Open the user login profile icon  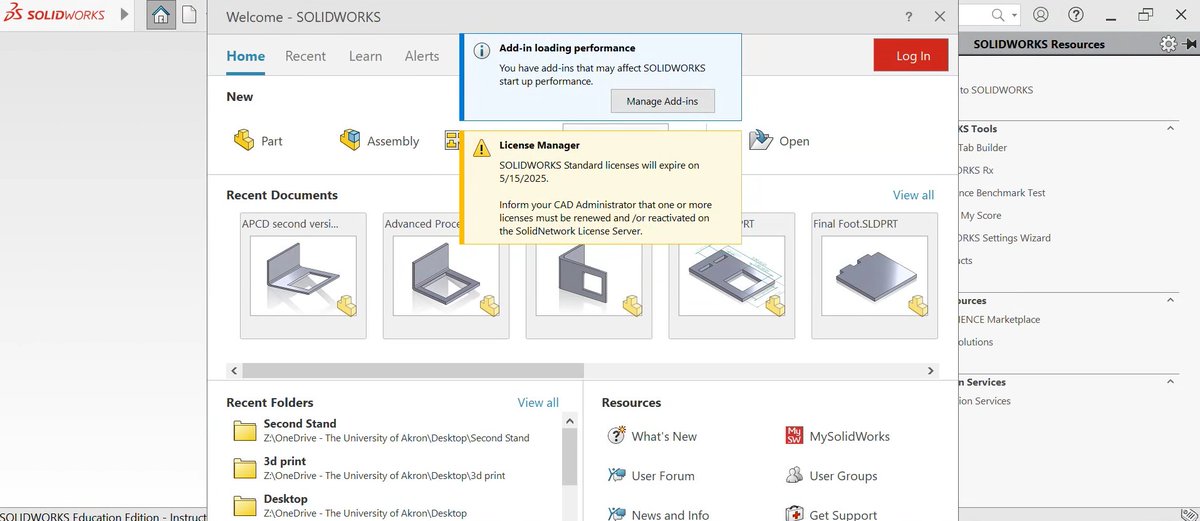click(1041, 15)
